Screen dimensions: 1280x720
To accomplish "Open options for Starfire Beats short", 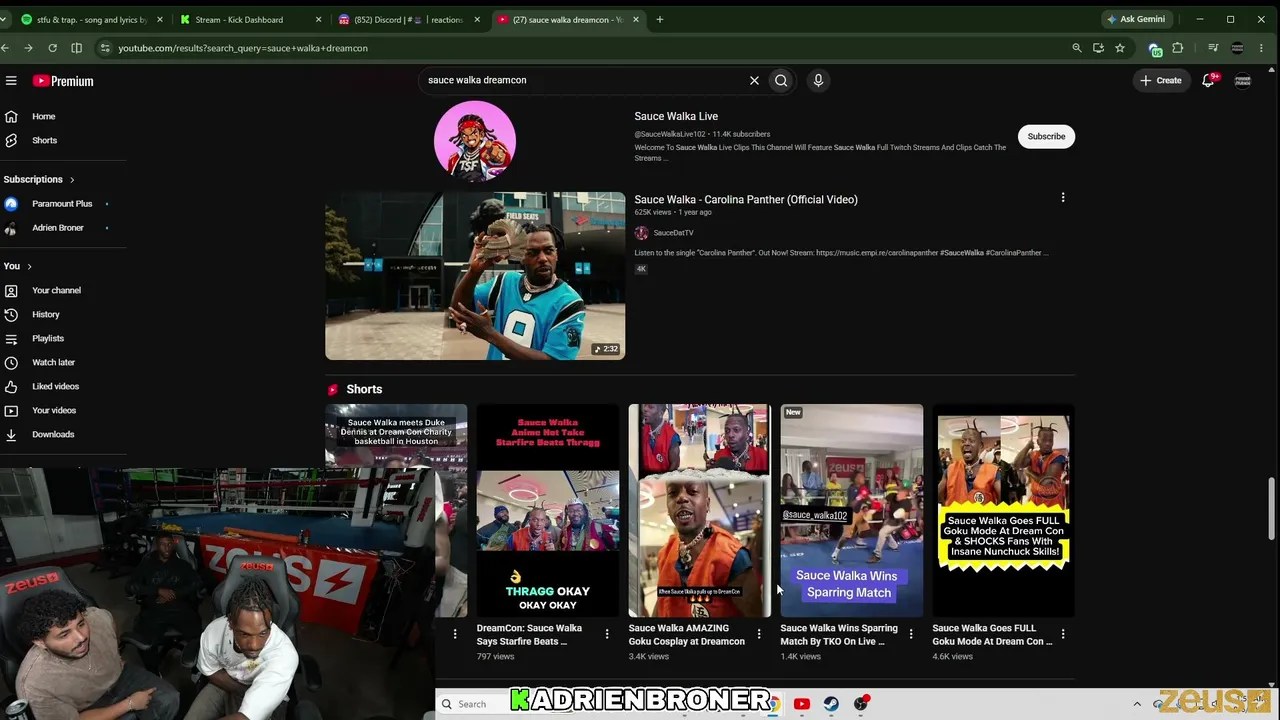I will click(x=607, y=634).
